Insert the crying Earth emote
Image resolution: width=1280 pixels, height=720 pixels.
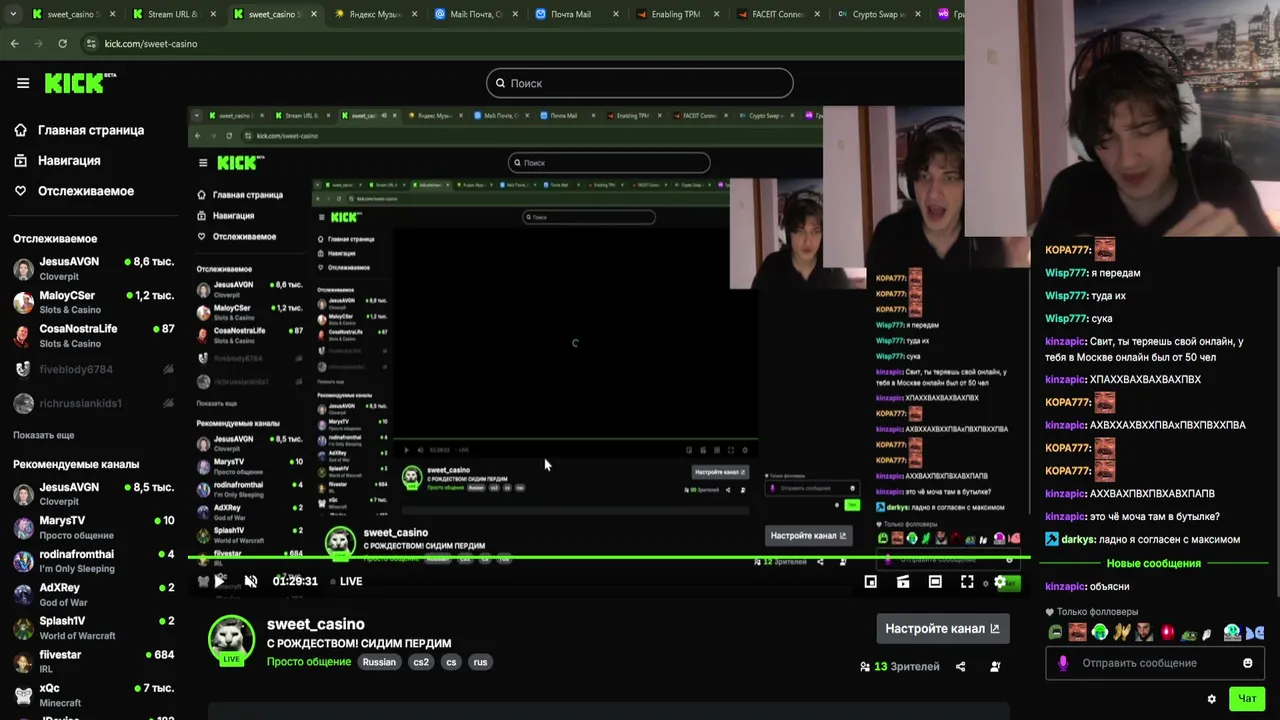coord(1100,632)
